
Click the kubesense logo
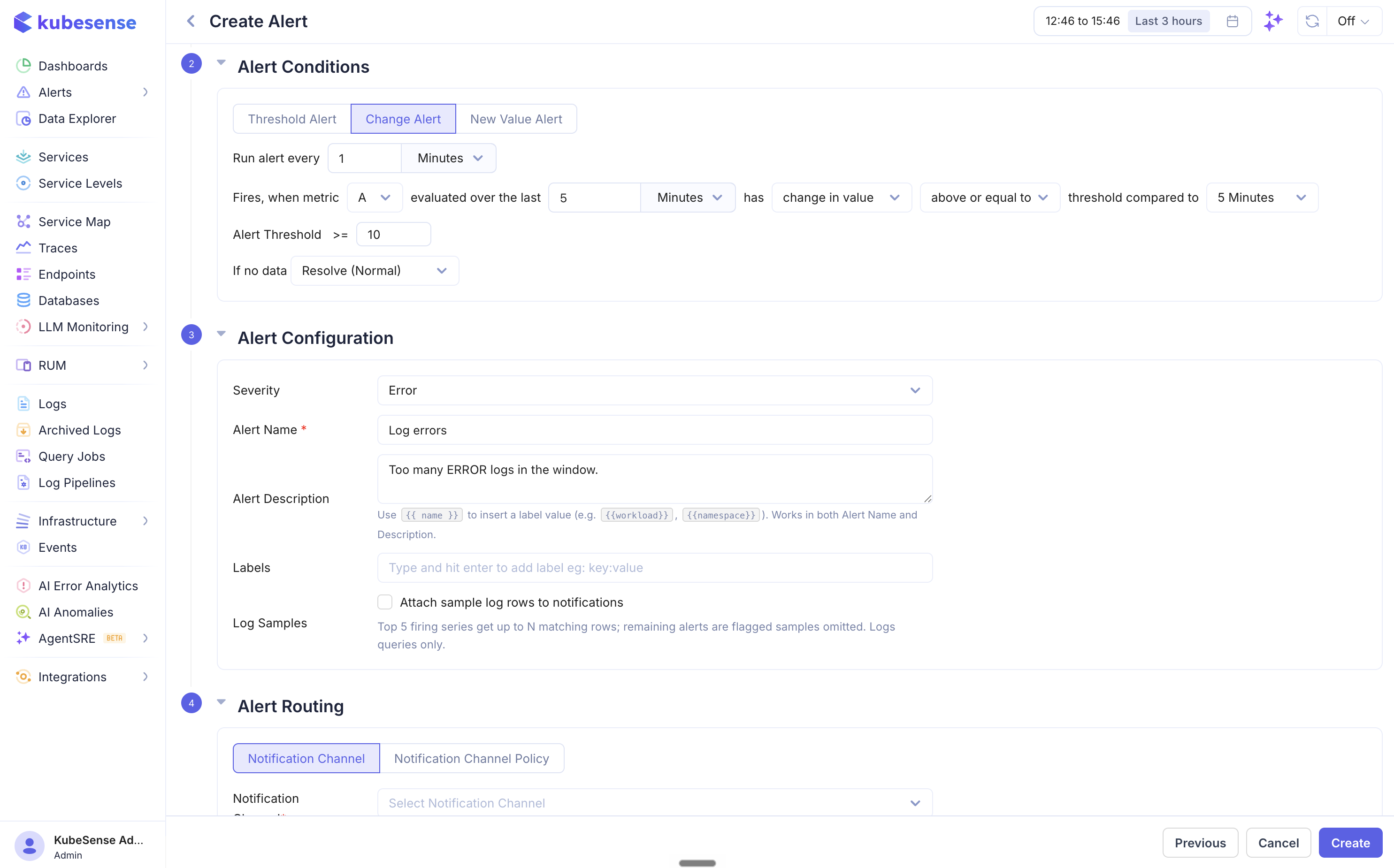(x=75, y=22)
